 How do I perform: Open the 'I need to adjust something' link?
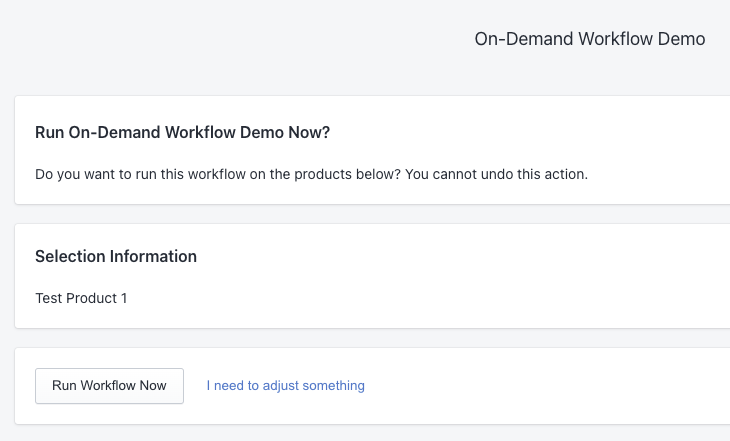pyautogui.click(x=285, y=386)
